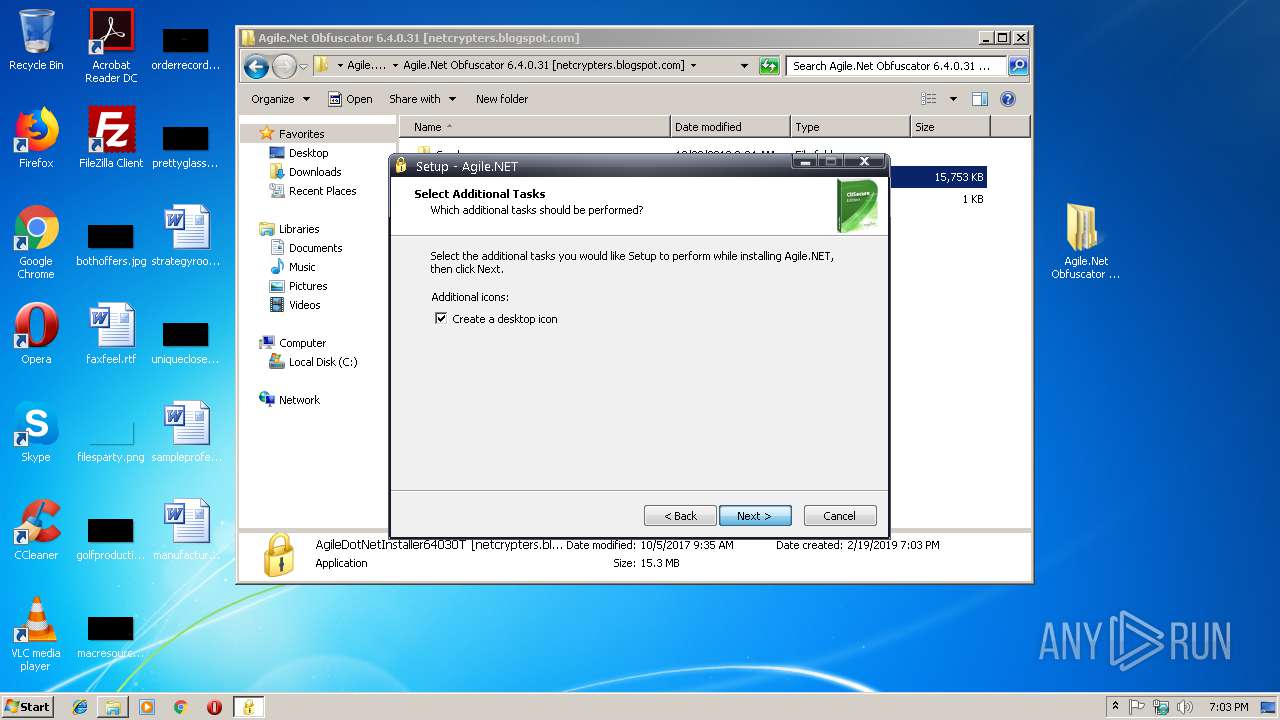
Task: Open Videos library
Action: pos(304,305)
